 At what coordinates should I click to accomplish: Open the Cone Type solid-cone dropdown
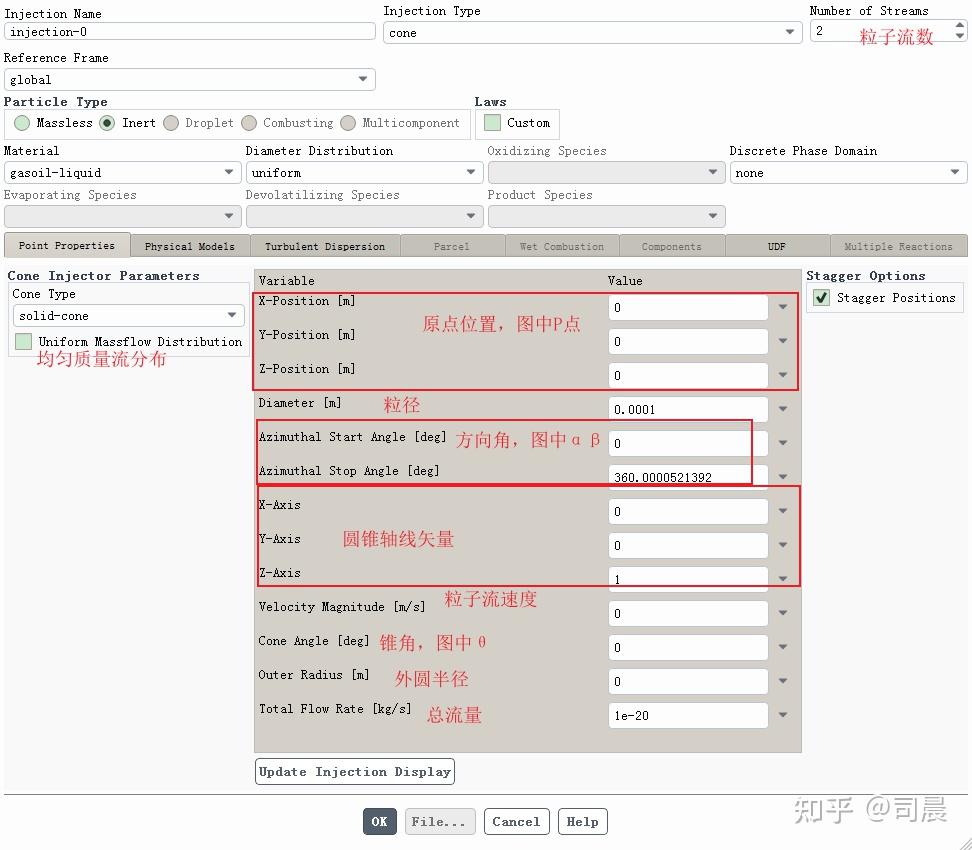click(x=129, y=316)
